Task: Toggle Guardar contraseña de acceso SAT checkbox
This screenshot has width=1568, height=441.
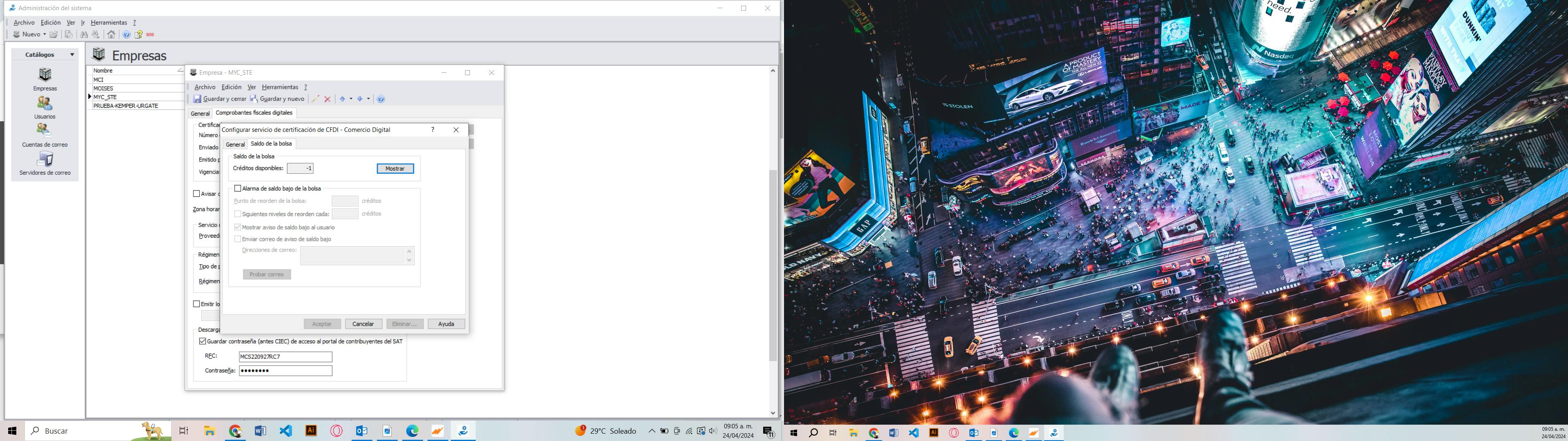Action: tap(203, 342)
